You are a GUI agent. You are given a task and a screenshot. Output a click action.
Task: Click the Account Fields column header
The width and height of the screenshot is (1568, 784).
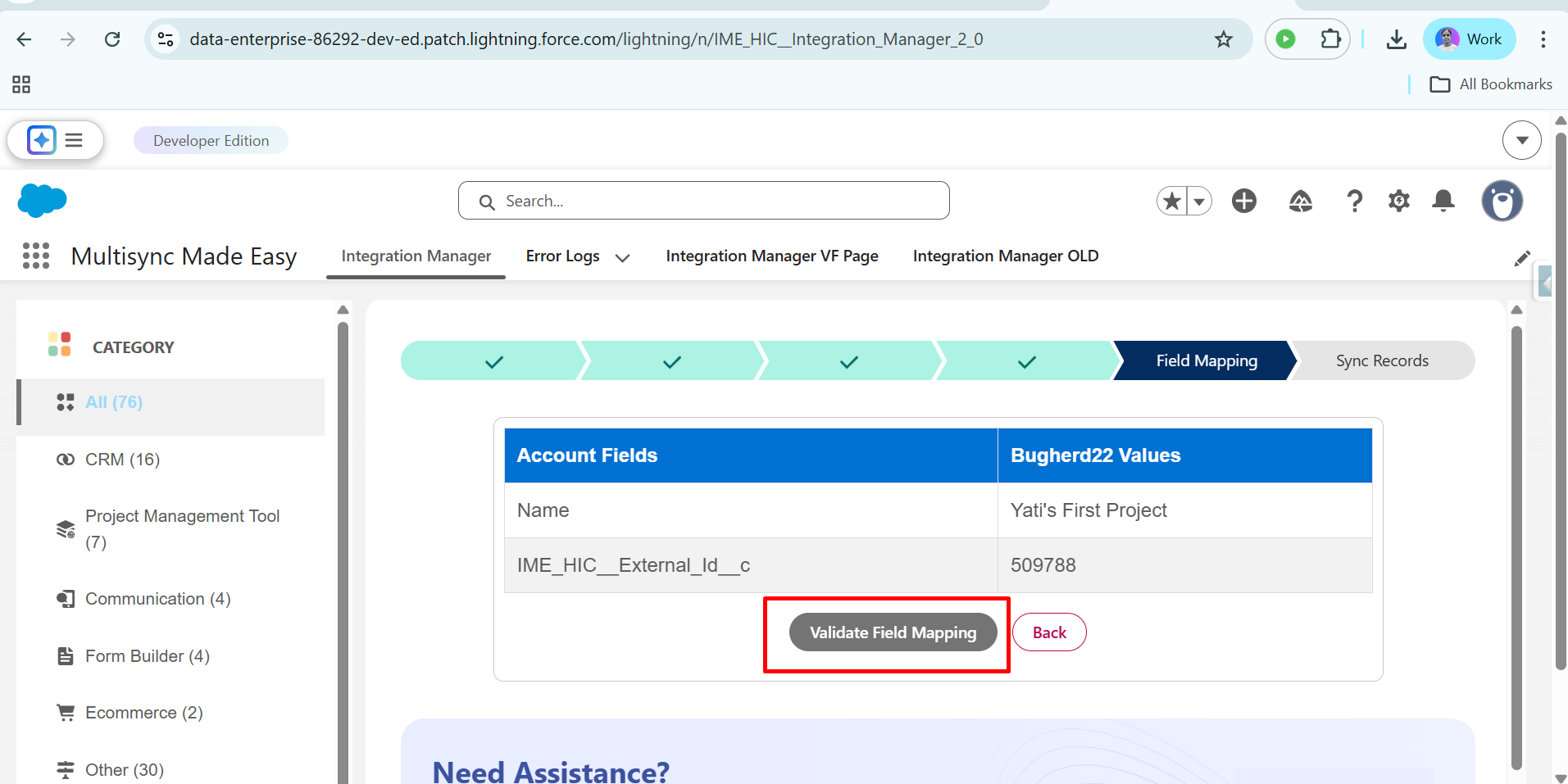click(x=751, y=455)
